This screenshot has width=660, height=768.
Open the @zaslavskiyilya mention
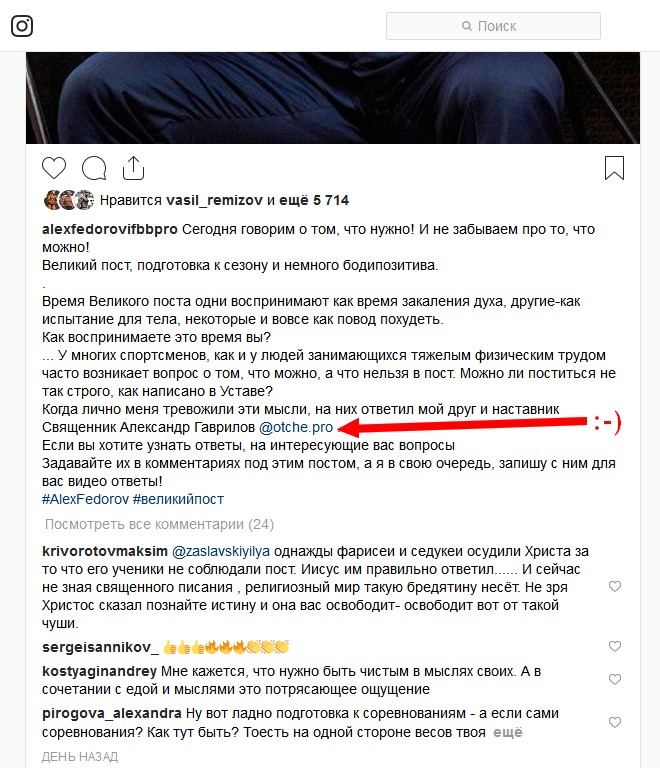221,551
